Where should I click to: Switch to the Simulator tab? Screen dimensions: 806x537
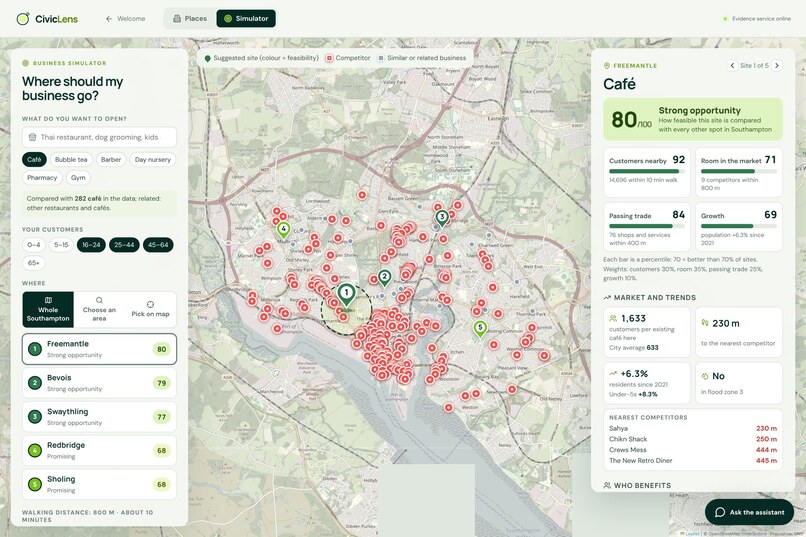point(246,18)
